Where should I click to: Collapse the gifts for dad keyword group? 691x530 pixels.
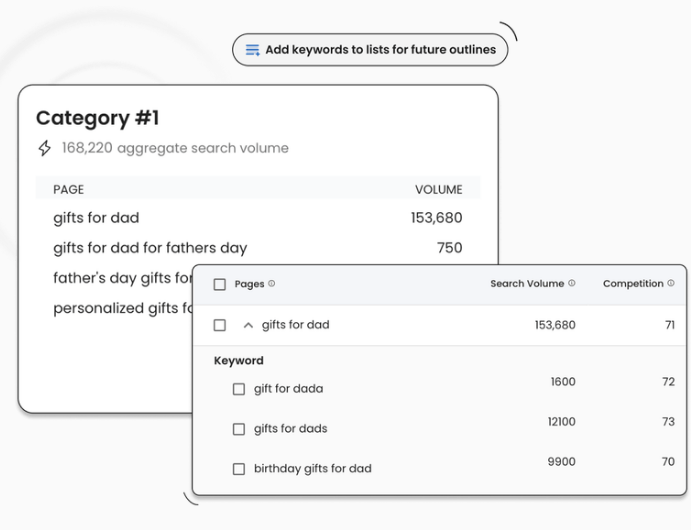[248, 325]
